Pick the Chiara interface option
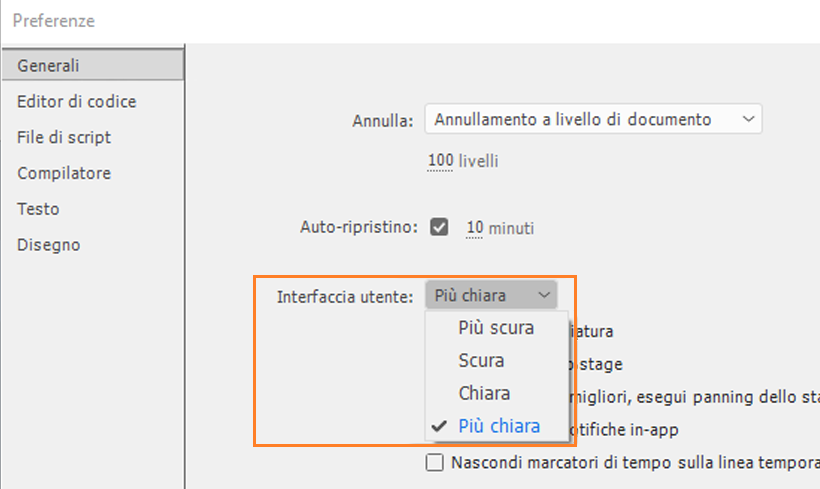Viewport: 820px width, 489px height. click(x=484, y=393)
